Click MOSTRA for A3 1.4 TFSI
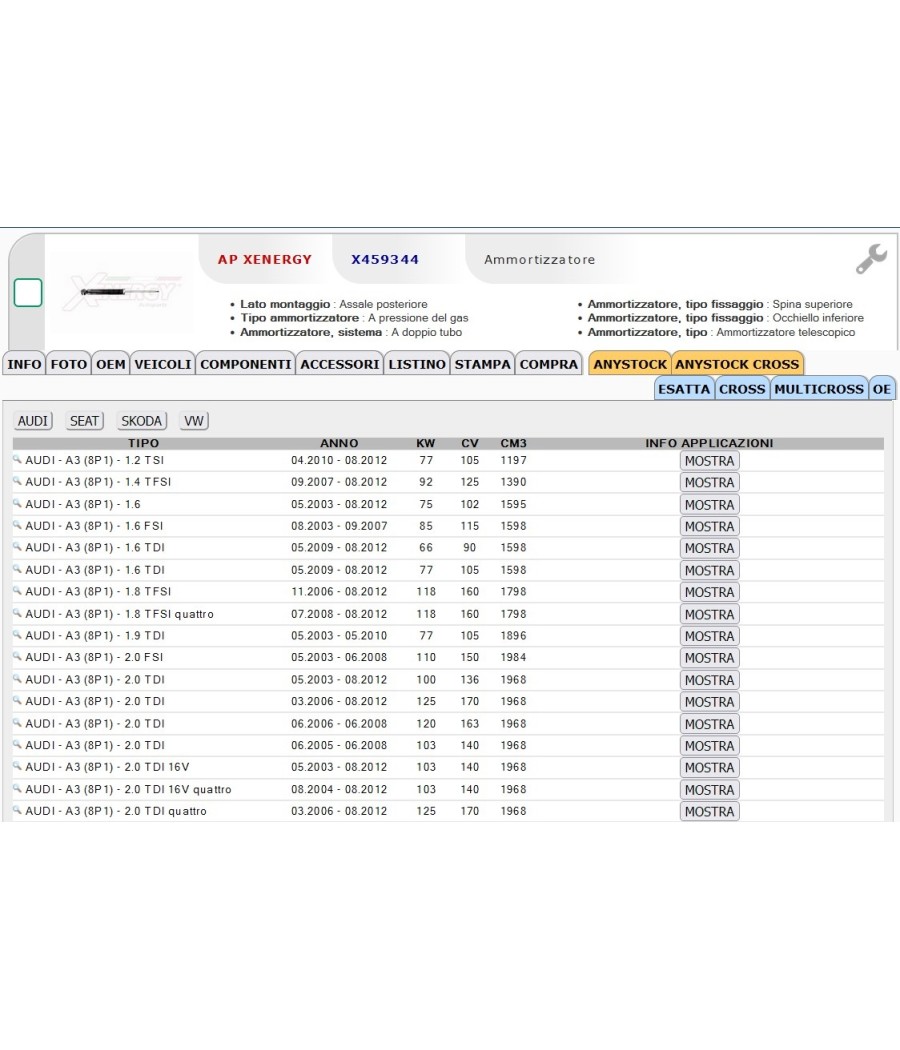 click(709, 482)
